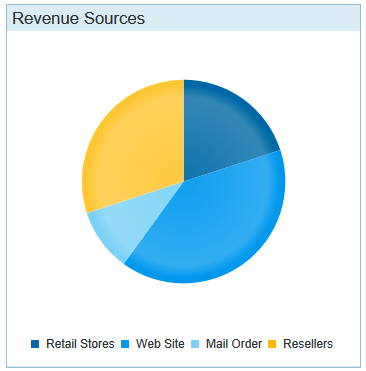Click the Resellers legend text
Screen dimensions: 366x371
[308, 344]
